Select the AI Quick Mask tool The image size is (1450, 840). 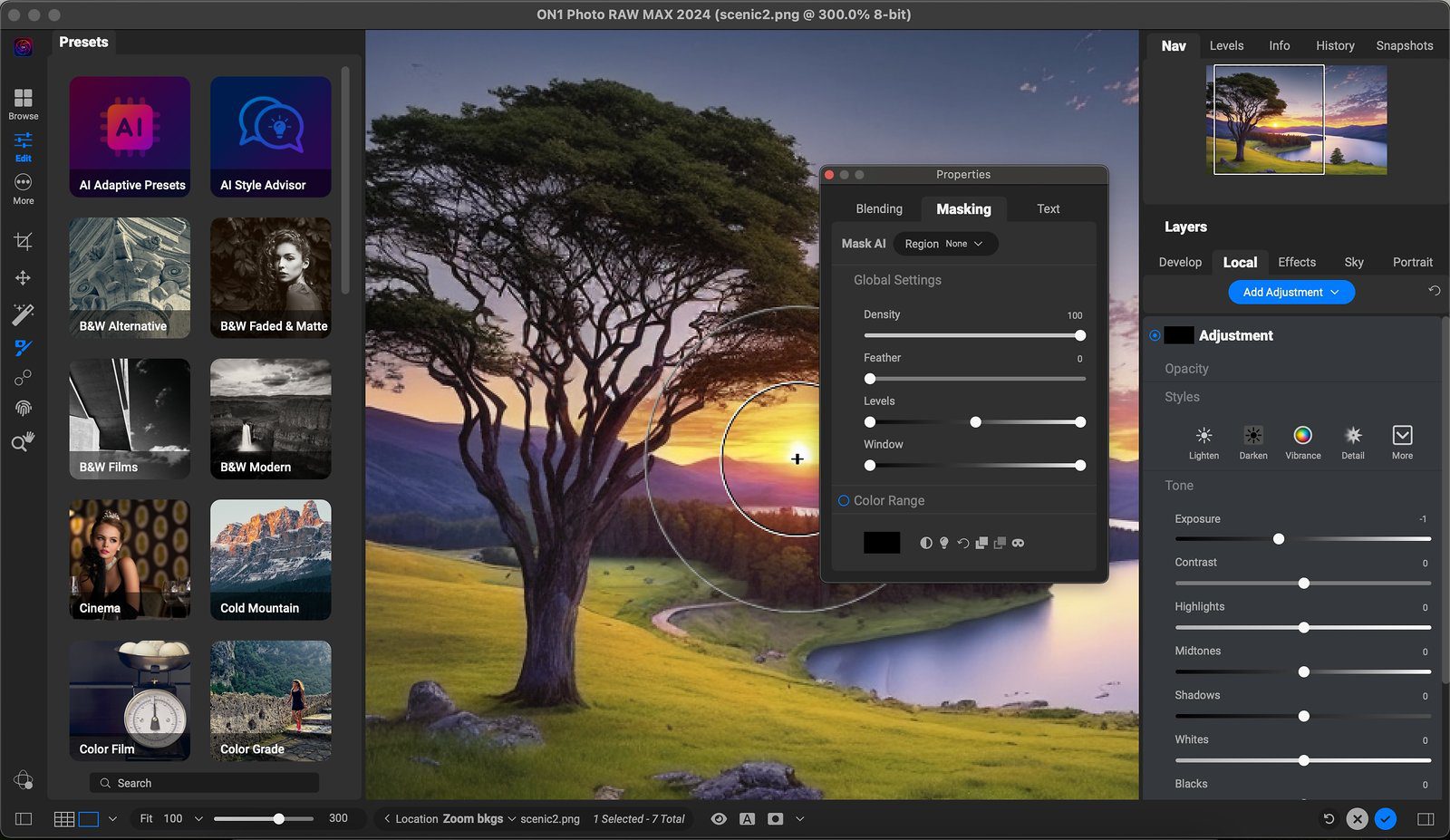tap(23, 314)
